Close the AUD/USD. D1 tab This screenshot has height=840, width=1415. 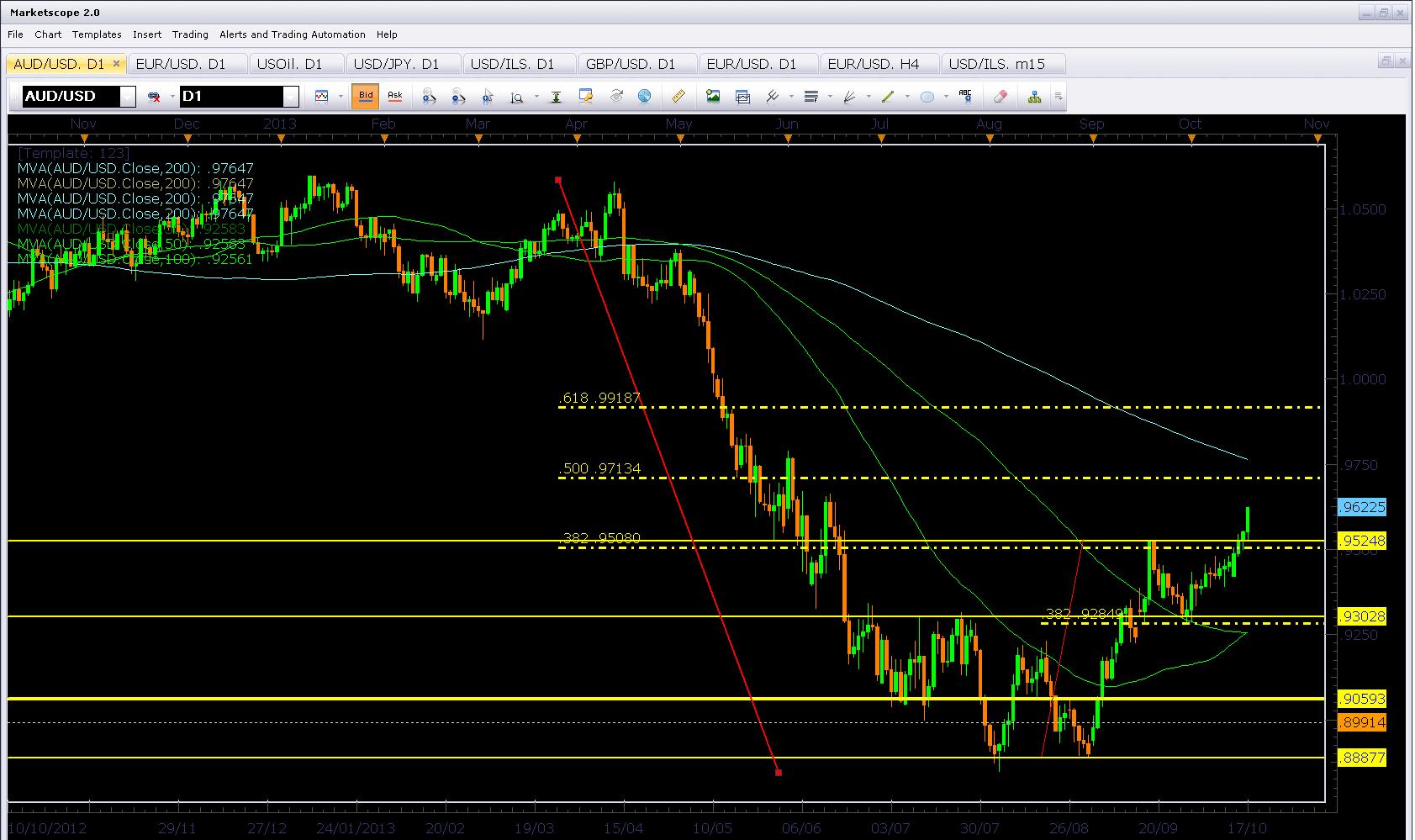coord(117,64)
